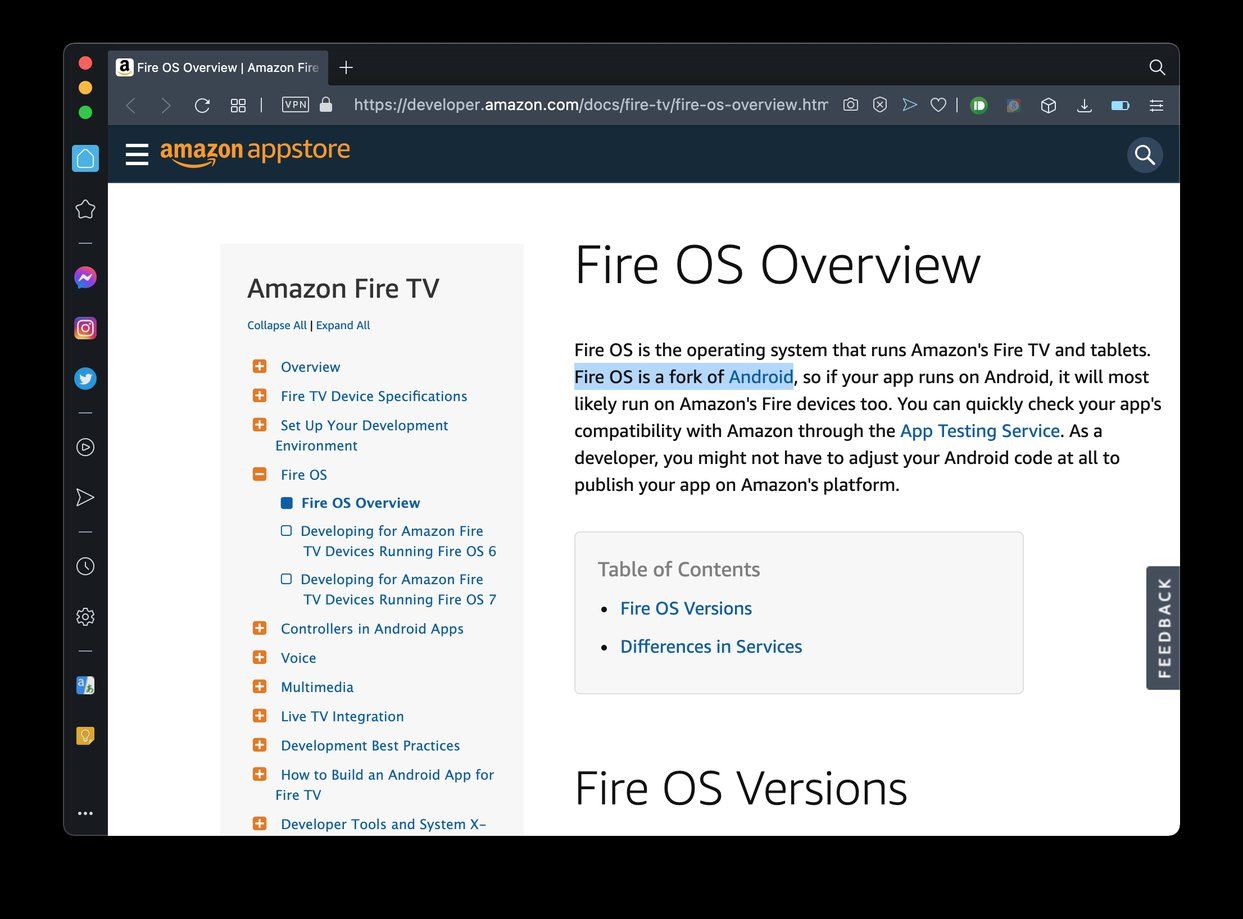
Task: Open History clock in the sidebar
Action: coord(85,566)
